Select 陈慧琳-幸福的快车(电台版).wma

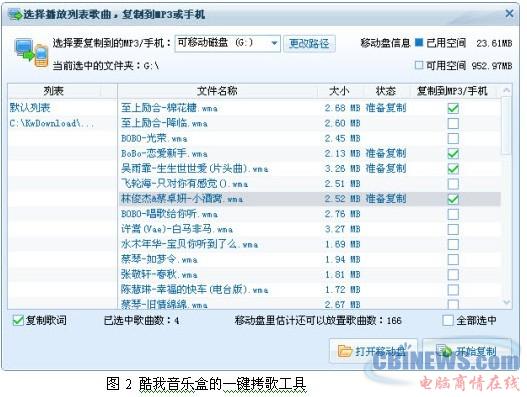pos(195,290)
